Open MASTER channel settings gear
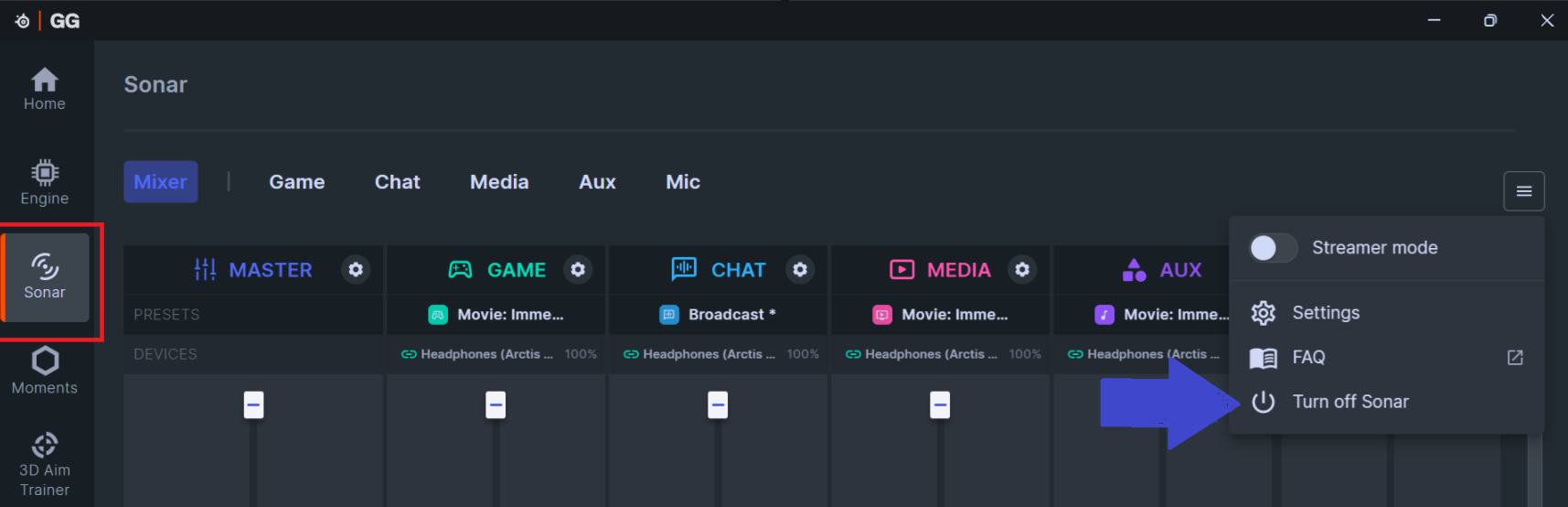Screen dimensions: 1568x507 [356, 269]
